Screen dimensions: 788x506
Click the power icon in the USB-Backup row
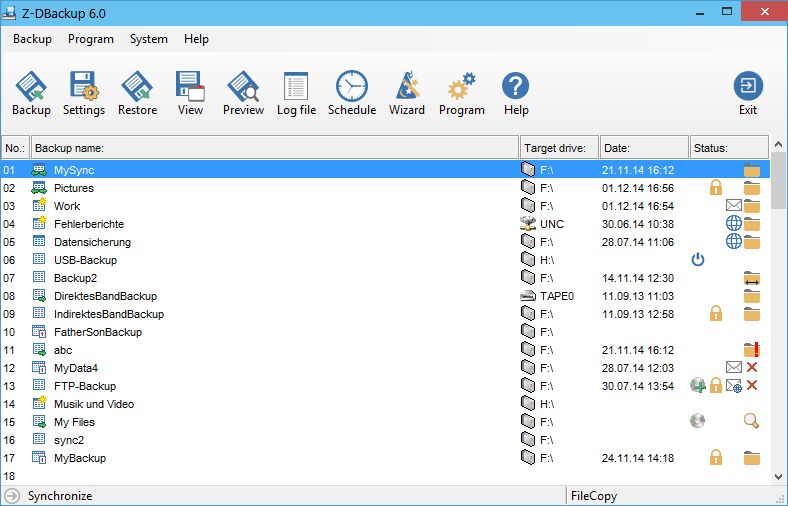(698, 259)
